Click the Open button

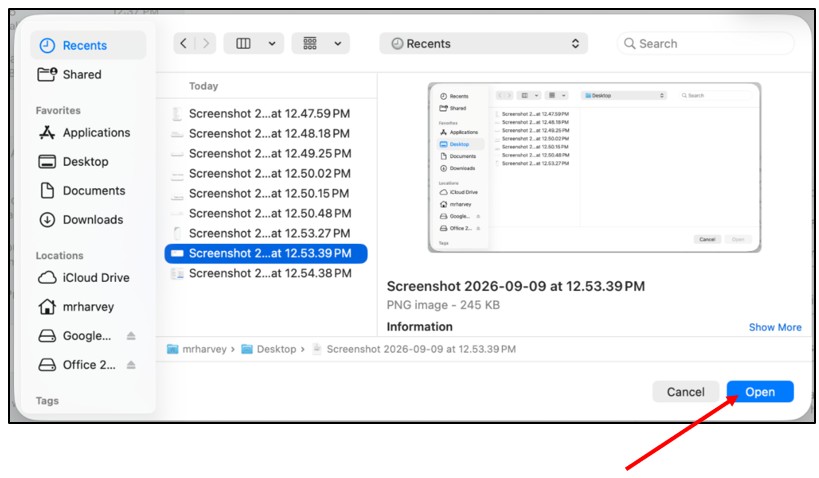point(760,392)
